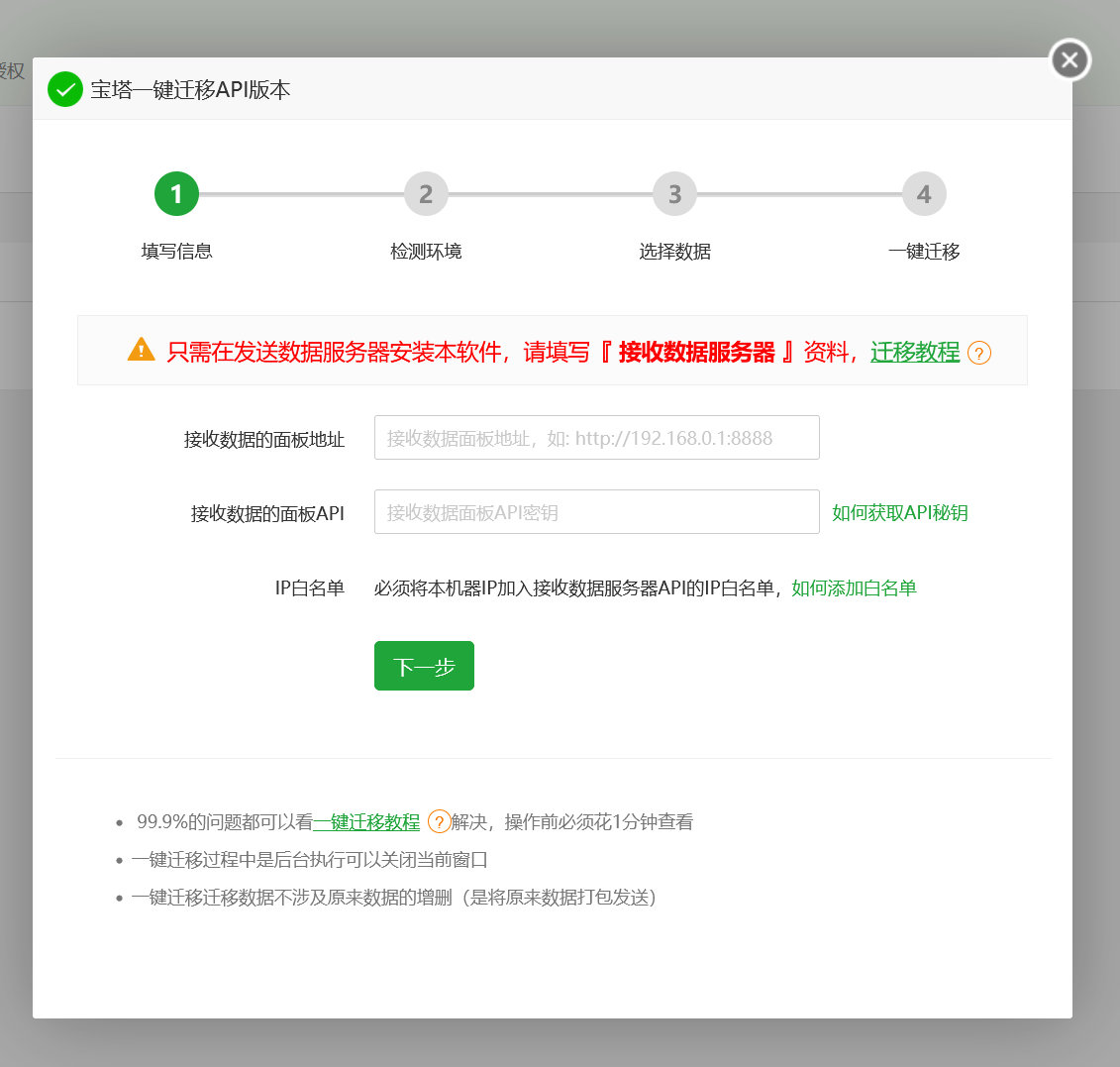Click step 1 circle 填写信息
Image resolution: width=1120 pixels, height=1067 pixels.
(176, 193)
